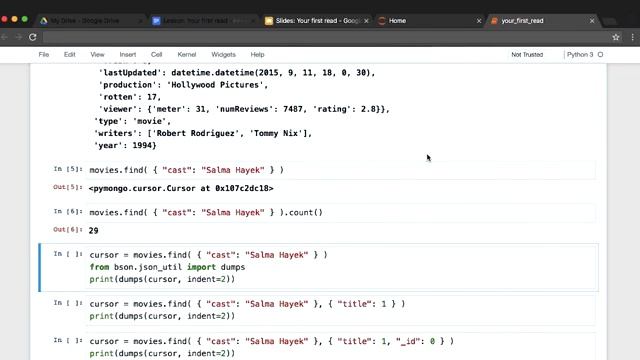
Task: Click the Python 3 kernel indicator circle
Action: 600,54
